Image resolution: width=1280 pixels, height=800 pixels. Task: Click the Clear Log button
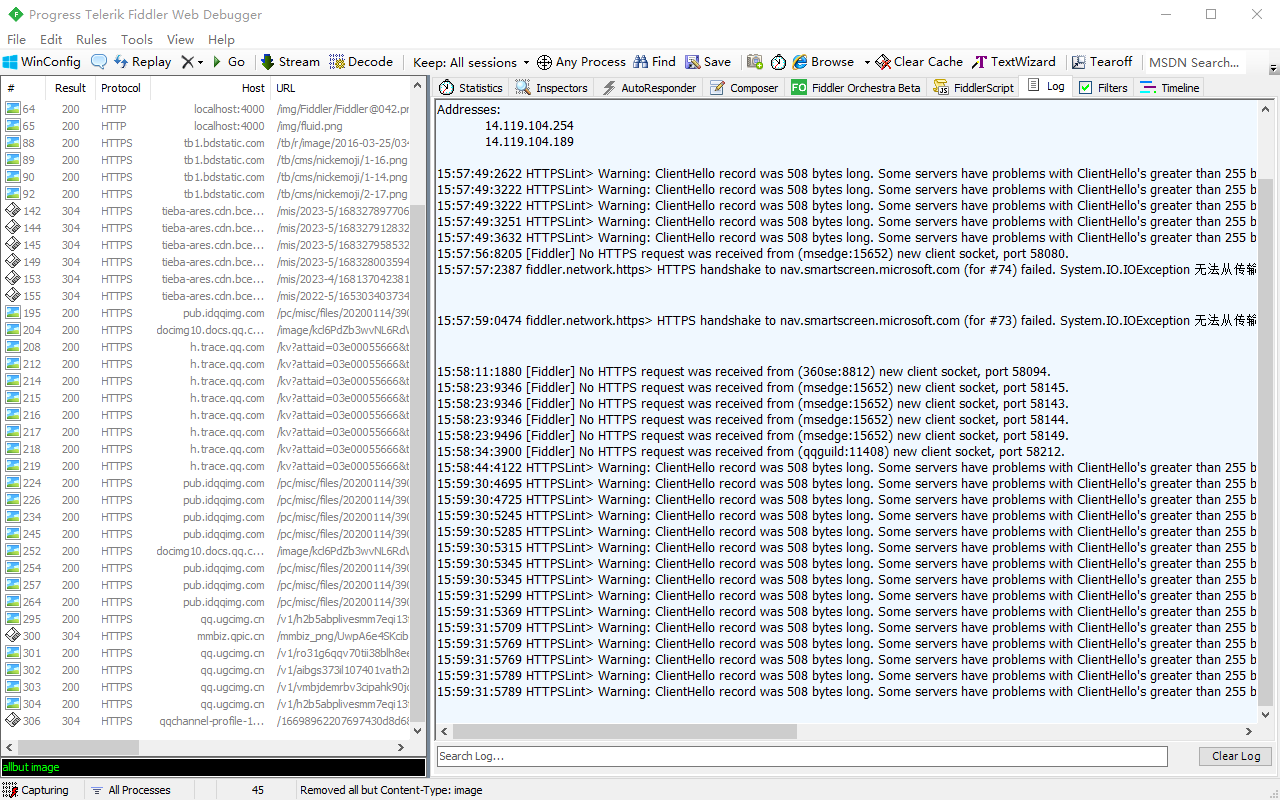(x=1236, y=756)
